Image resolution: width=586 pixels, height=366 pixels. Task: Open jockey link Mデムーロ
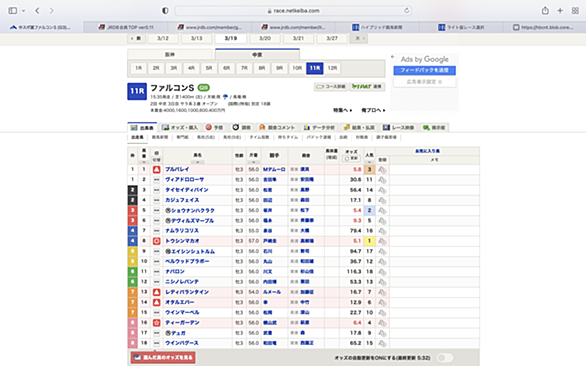pyautogui.click(x=274, y=169)
